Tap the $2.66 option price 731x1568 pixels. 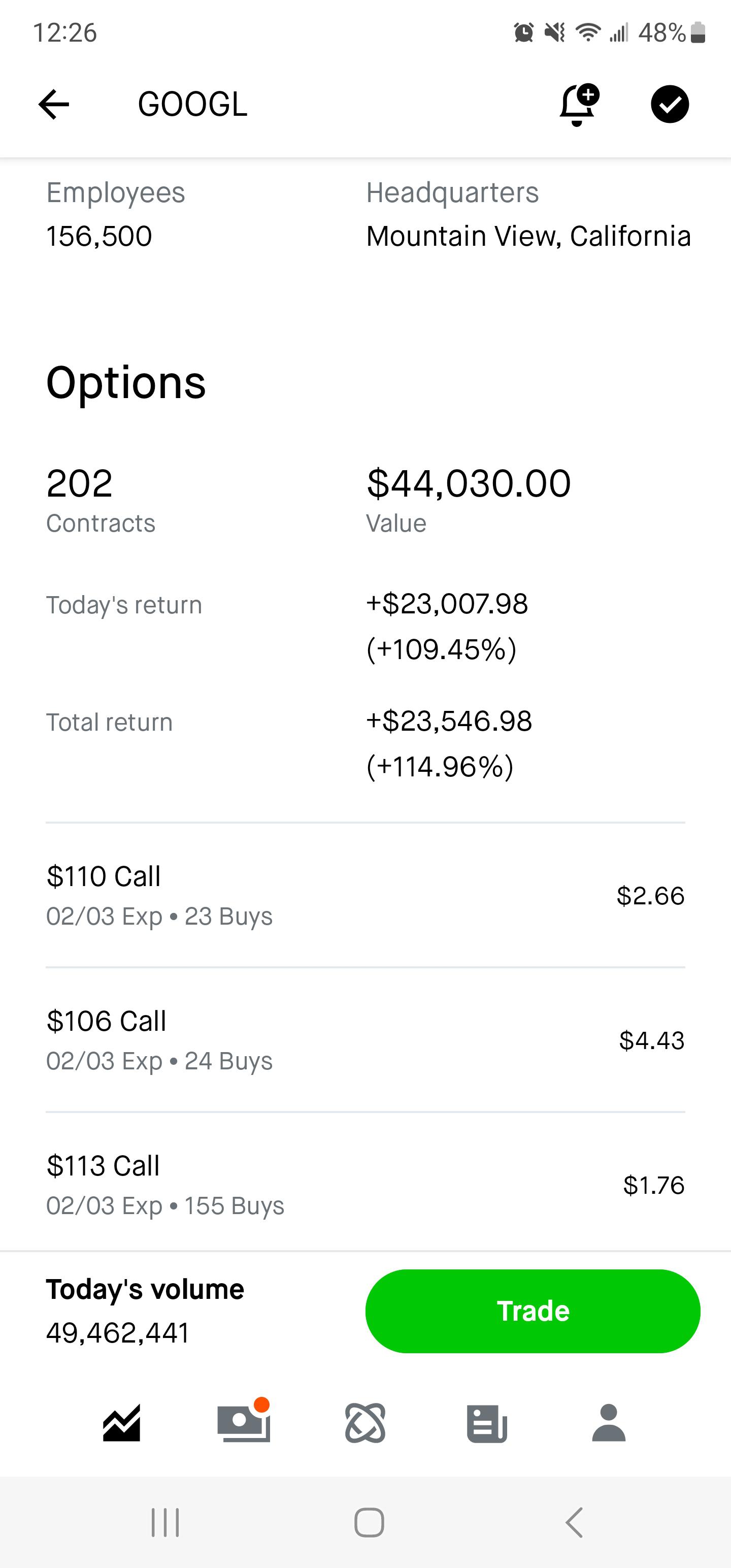pos(650,896)
